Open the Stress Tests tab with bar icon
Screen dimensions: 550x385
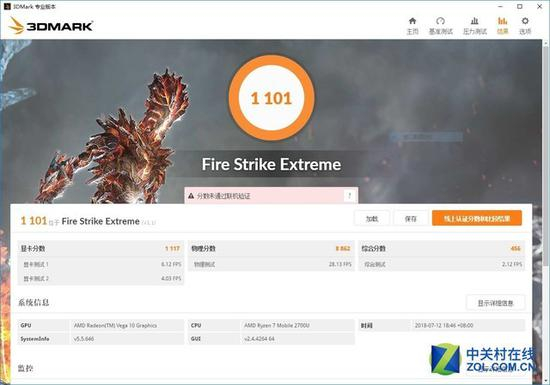[475, 26]
